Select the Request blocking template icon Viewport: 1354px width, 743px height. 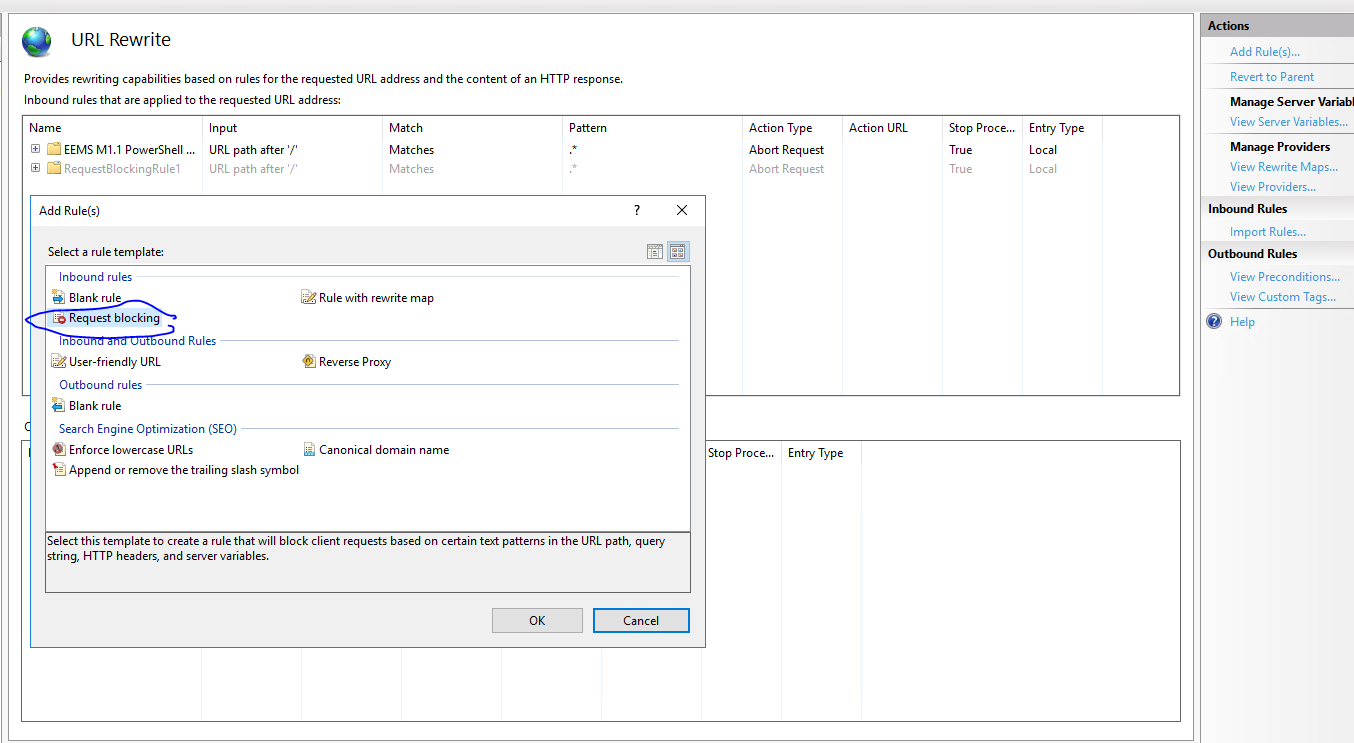coord(59,318)
